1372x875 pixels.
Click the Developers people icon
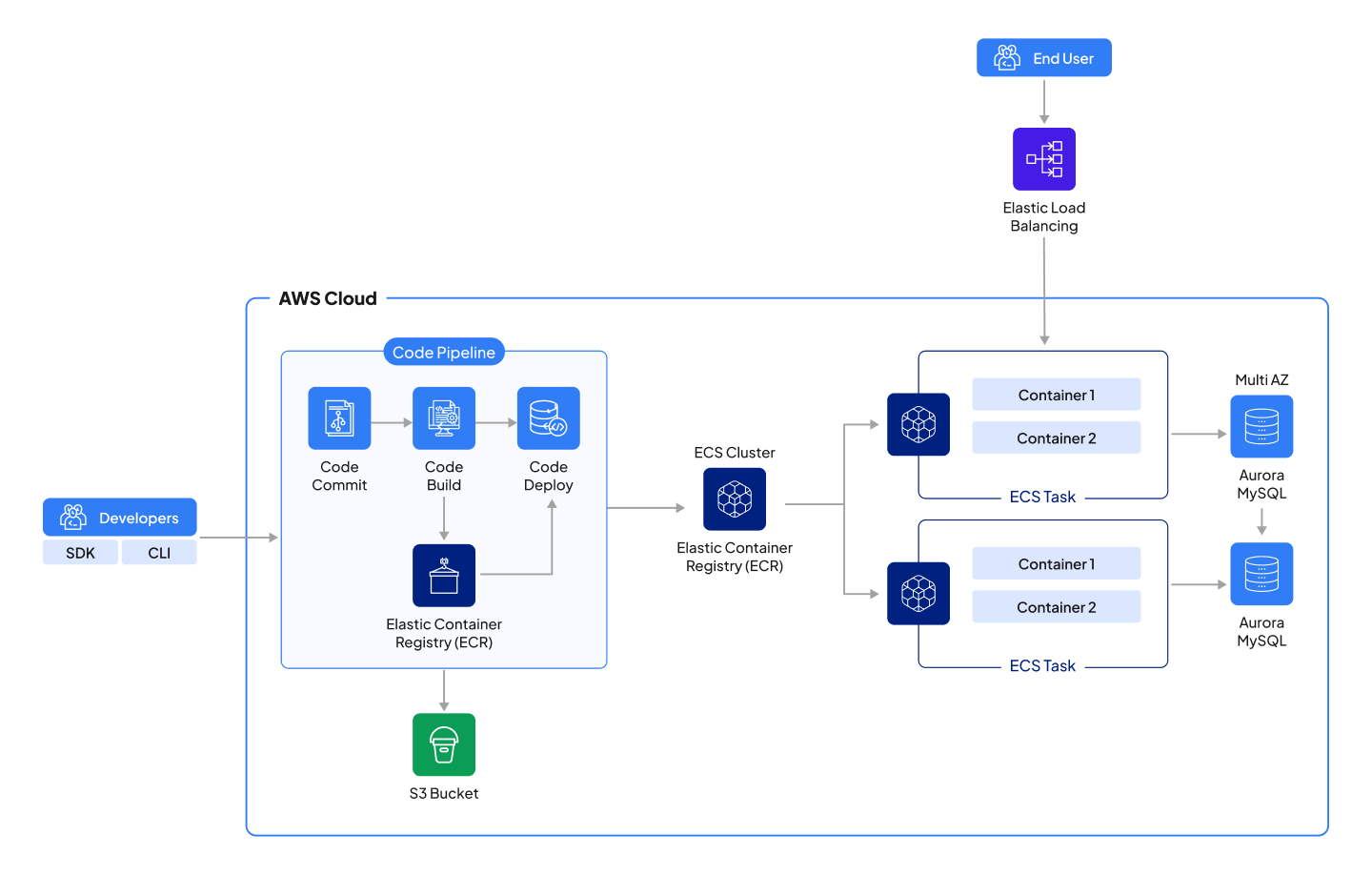click(x=73, y=517)
